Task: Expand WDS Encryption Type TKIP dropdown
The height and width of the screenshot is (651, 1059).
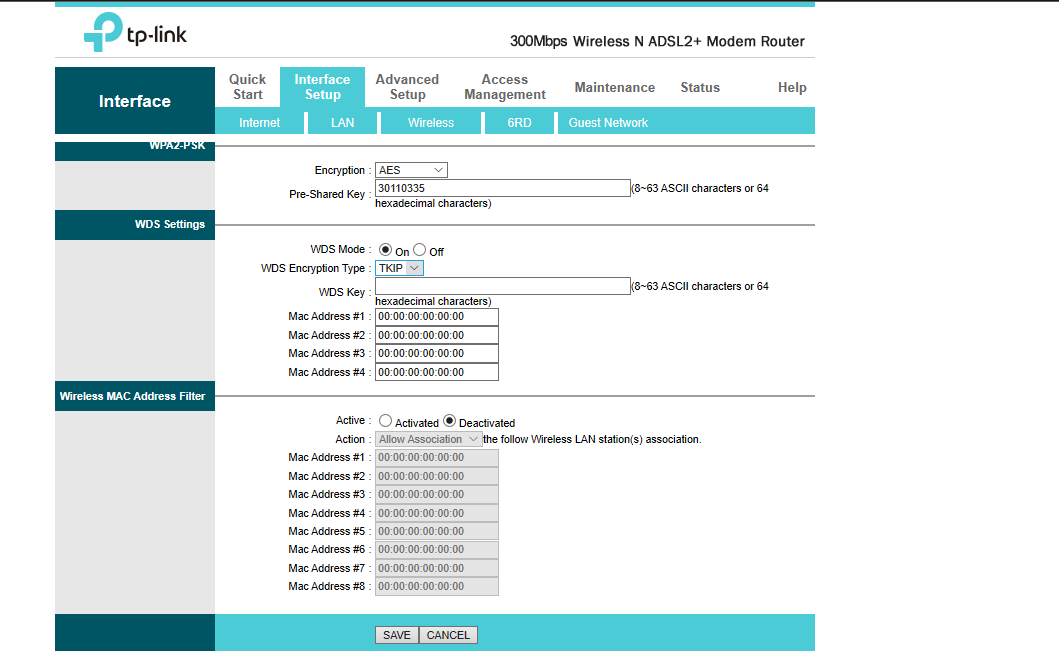Action: tap(399, 268)
